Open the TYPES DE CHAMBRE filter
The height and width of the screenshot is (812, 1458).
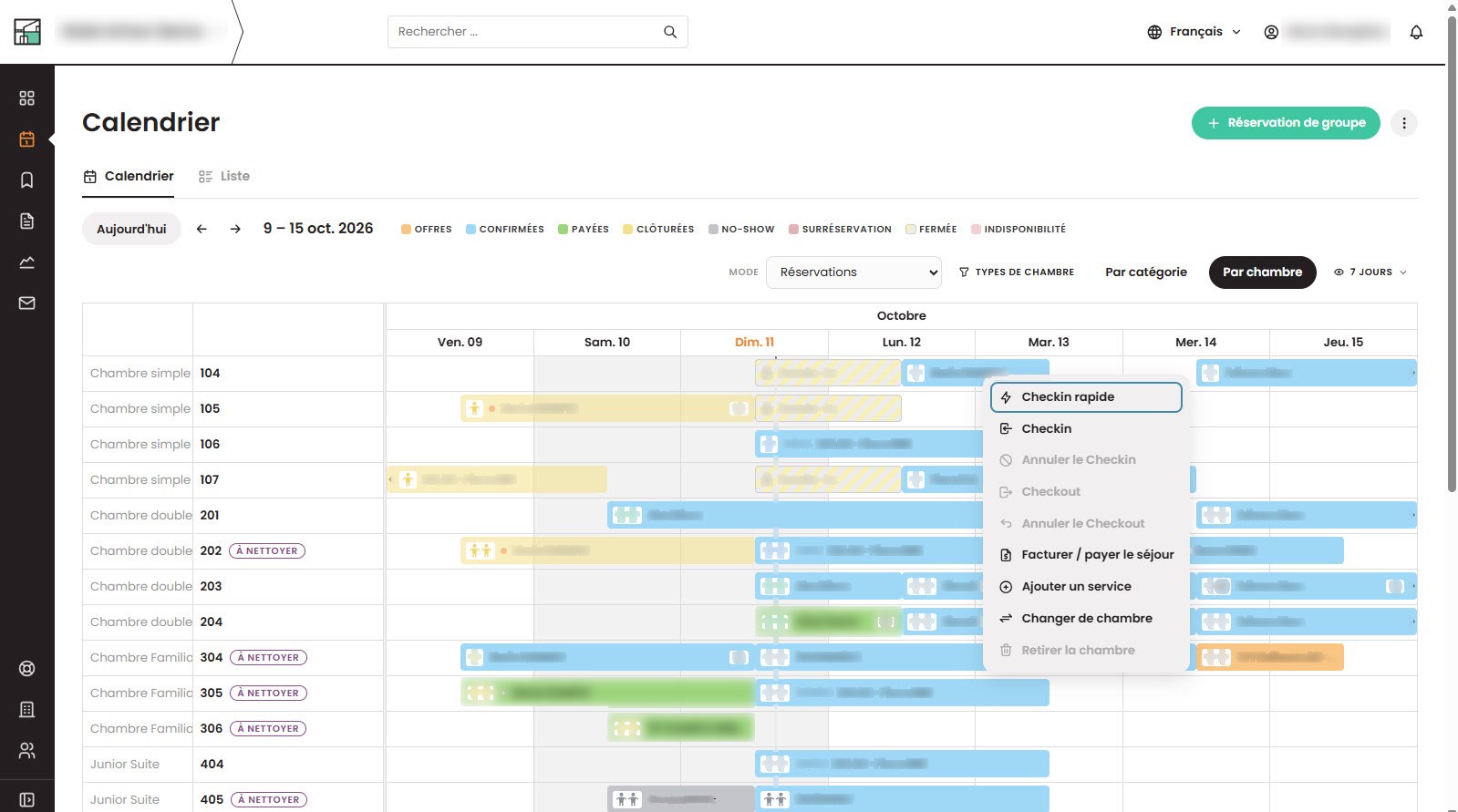[1017, 272]
